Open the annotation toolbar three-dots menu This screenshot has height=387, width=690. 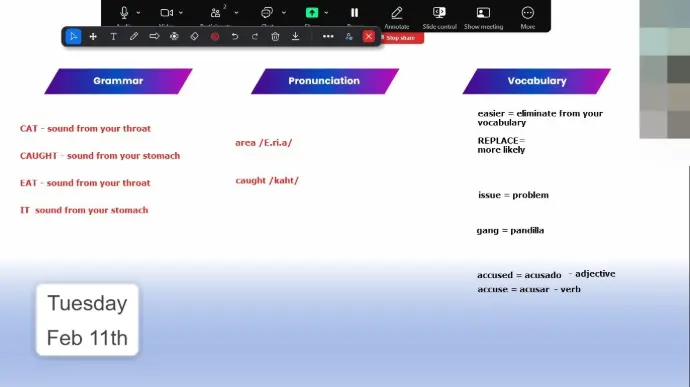328,37
